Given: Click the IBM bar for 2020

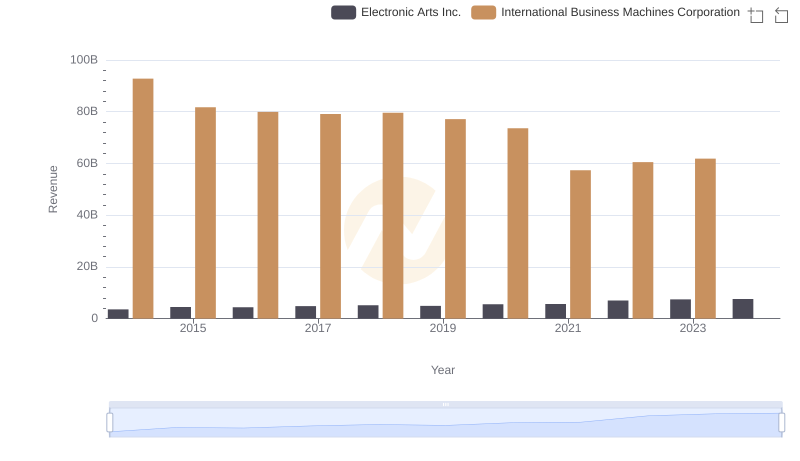Looking at the screenshot, I should 518,223.
